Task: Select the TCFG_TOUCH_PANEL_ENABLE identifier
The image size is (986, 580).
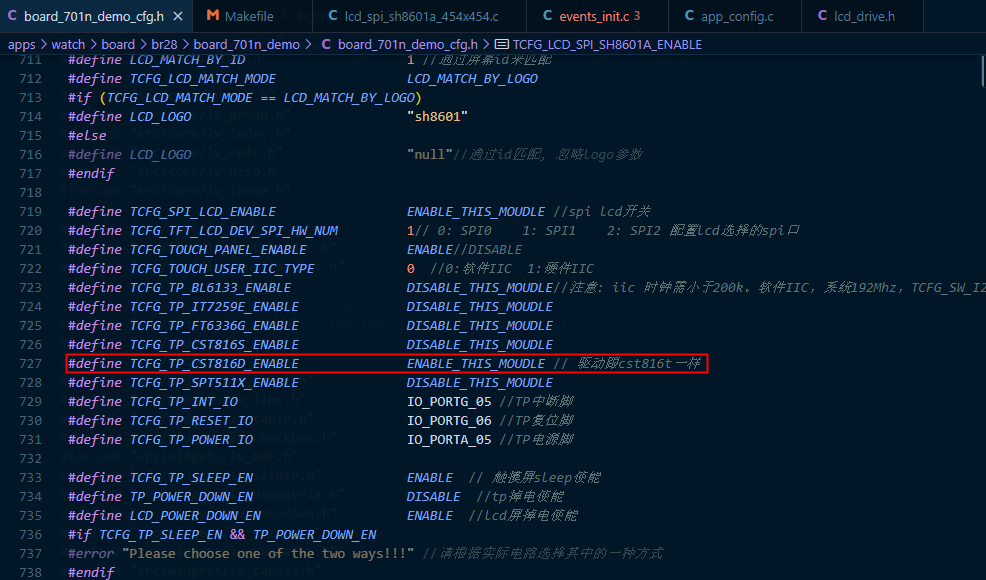Action: point(218,250)
